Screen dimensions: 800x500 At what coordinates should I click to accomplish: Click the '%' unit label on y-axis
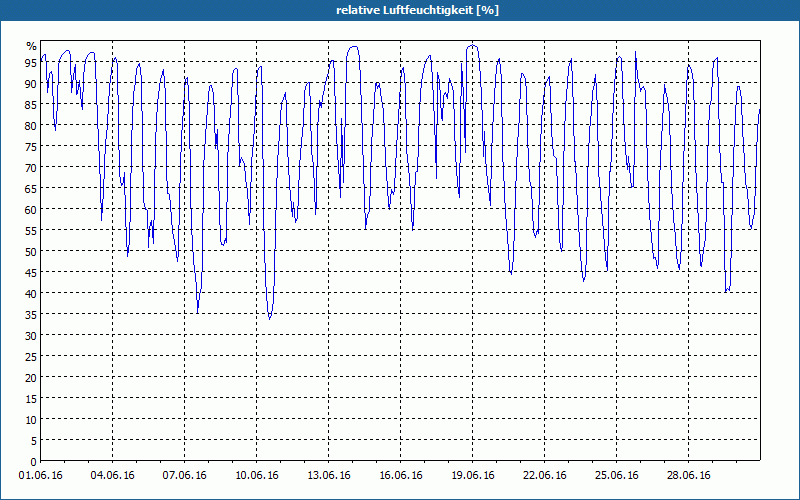[32, 46]
